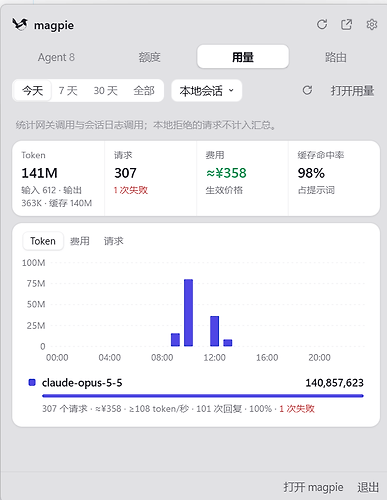
Task: Open in external window icon
Action: click(346, 24)
